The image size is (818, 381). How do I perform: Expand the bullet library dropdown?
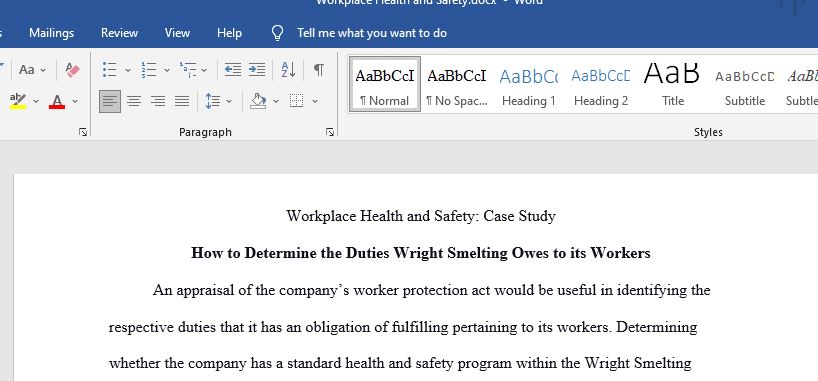pyautogui.click(x=128, y=70)
